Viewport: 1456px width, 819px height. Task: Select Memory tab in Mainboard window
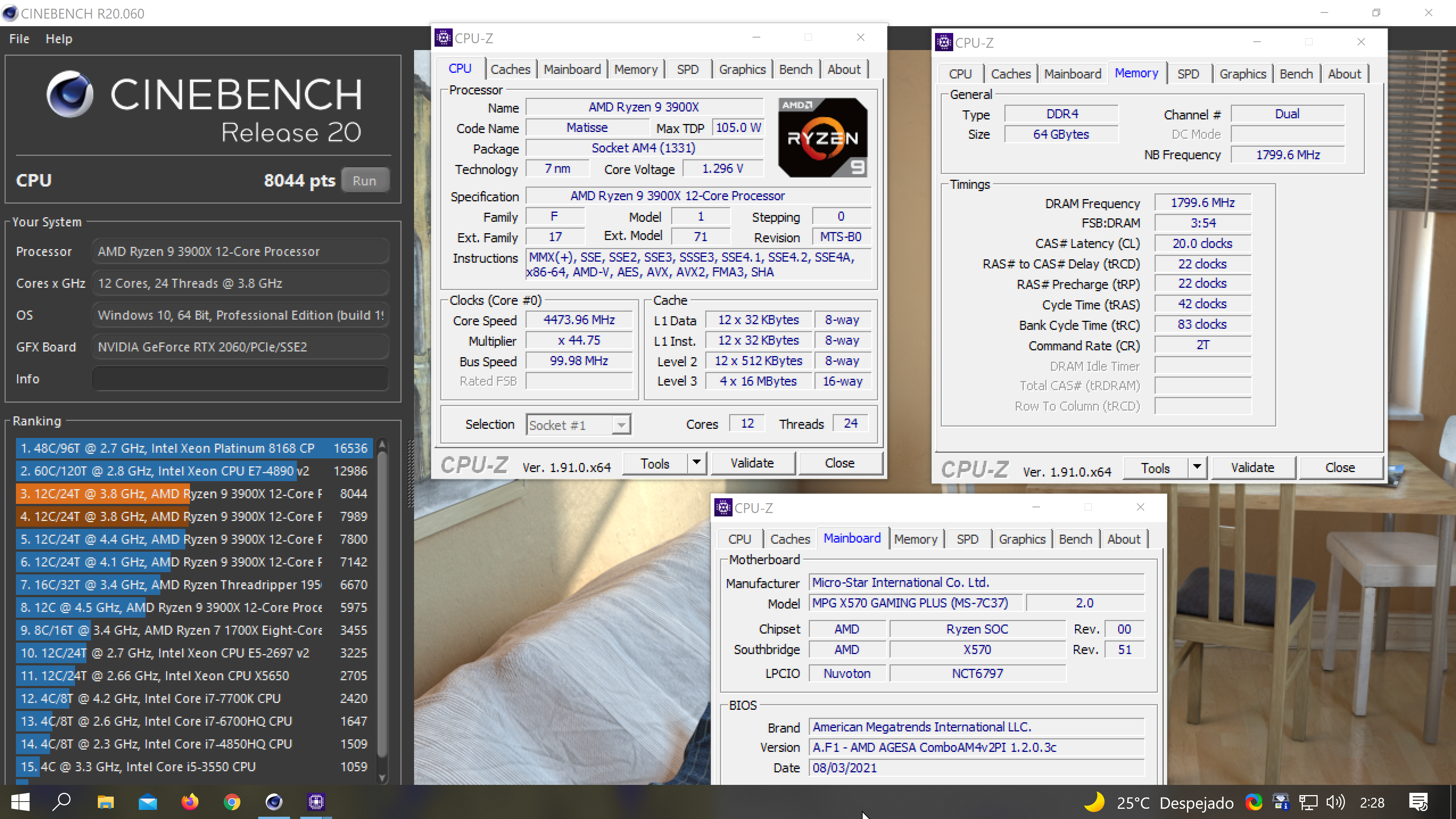[x=916, y=539]
